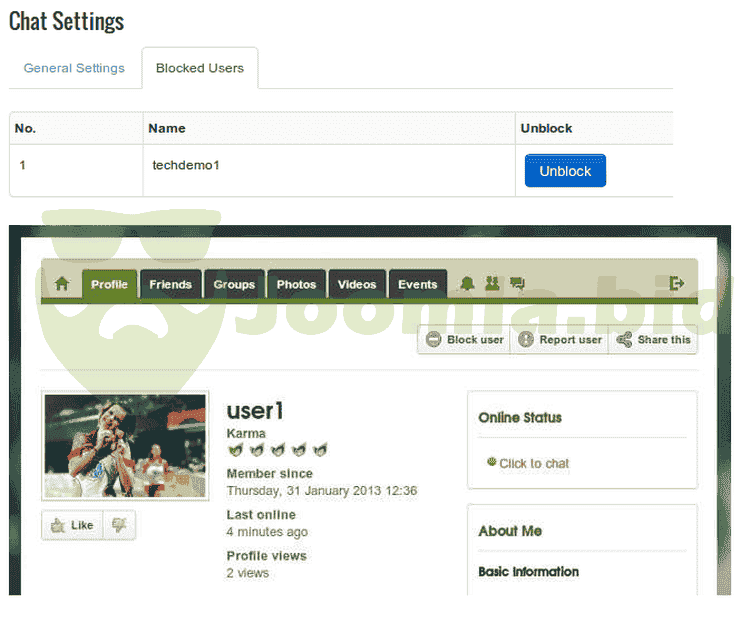Click the user1 profile picture
The image size is (750, 622).
pyautogui.click(x=125, y=445)
